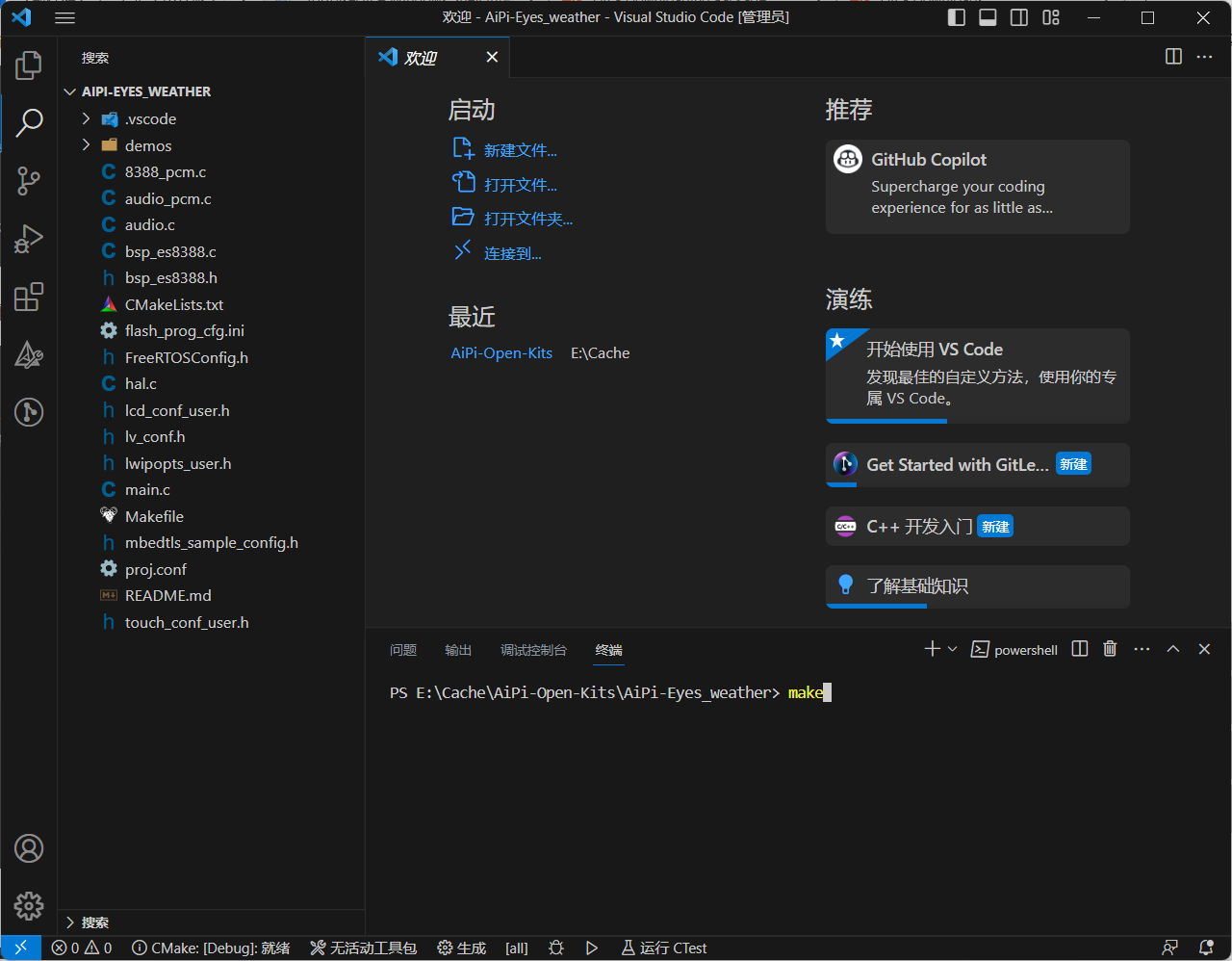1232x961 pixels.
Task: Click CMake: [Debug] status item
Action: pyautogui.click(x=211, y=948)
